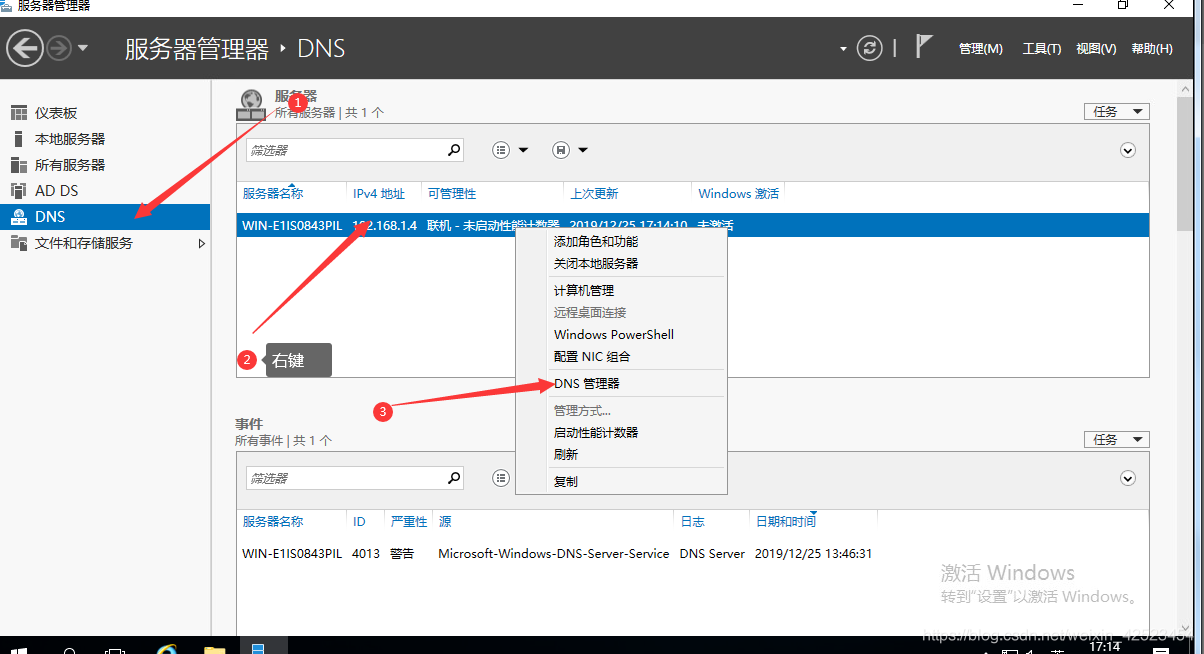Viewport: 1204px width, 654px height.
Task: Open the 帮助(H) menu
Action: [1152, 49]
